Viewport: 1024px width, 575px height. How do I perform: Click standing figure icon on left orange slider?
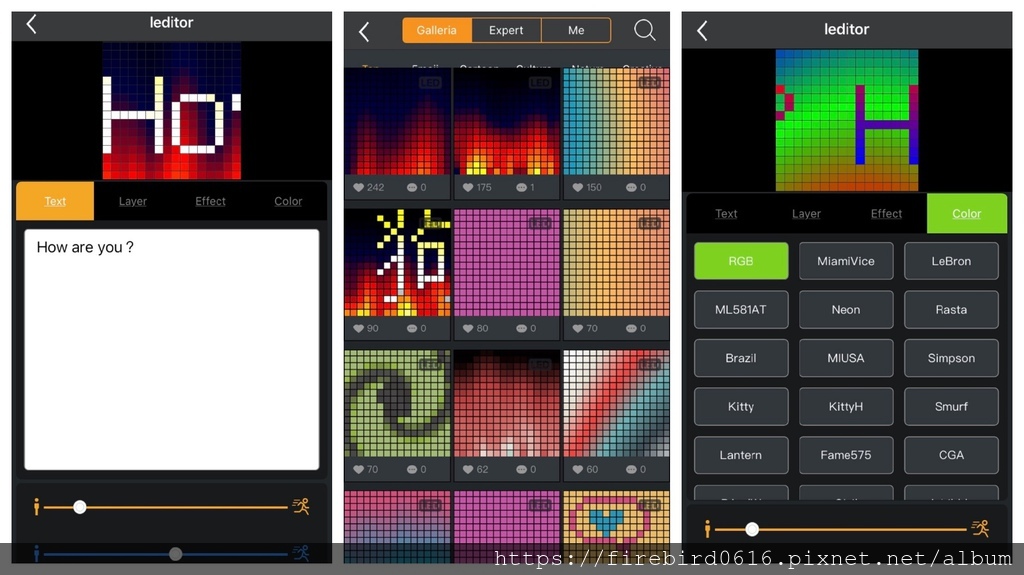click(37, 506)
